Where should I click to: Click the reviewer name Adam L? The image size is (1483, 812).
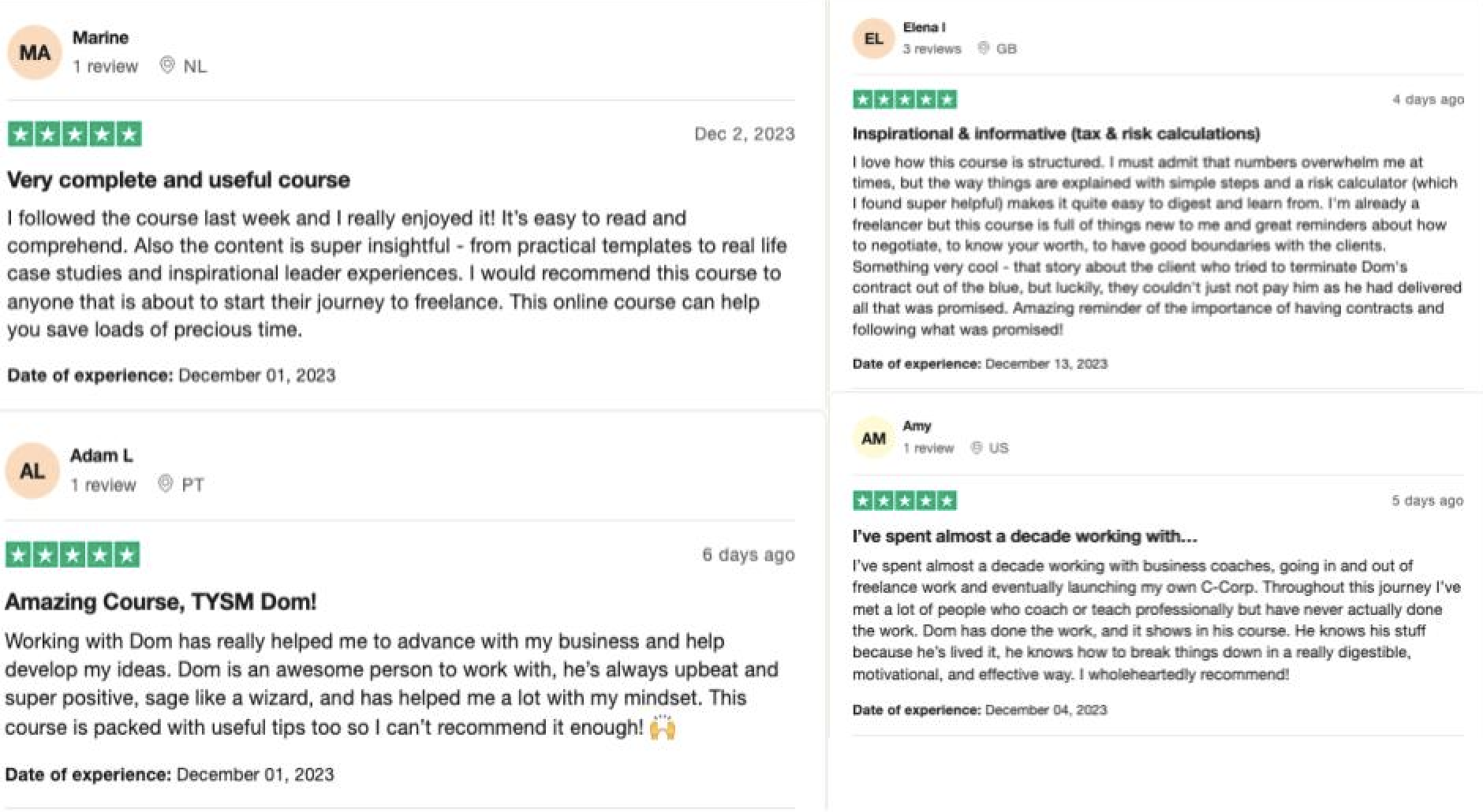102,456
